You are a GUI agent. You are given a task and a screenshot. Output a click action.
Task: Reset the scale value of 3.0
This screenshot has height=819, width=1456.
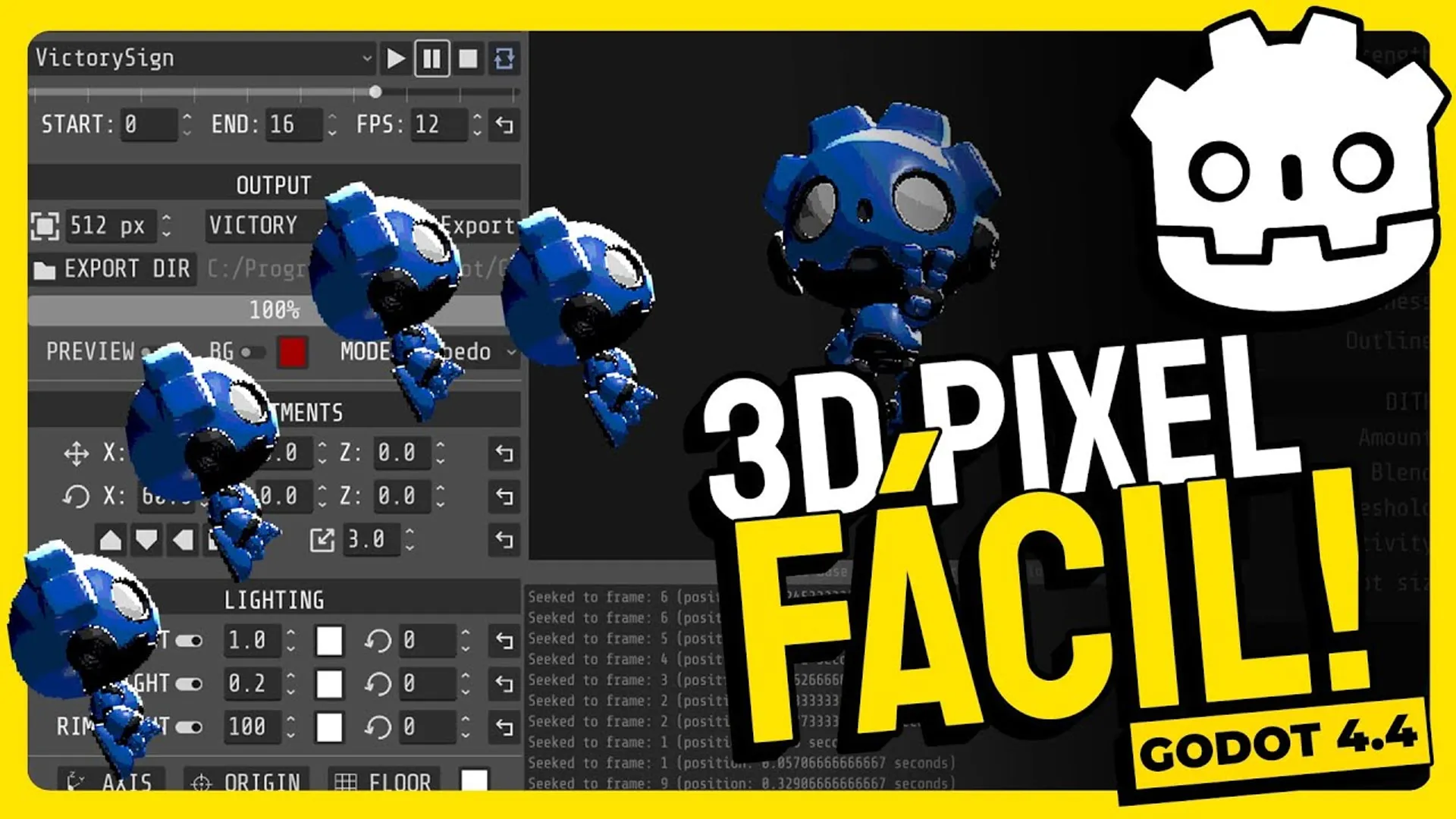(504, 540)
